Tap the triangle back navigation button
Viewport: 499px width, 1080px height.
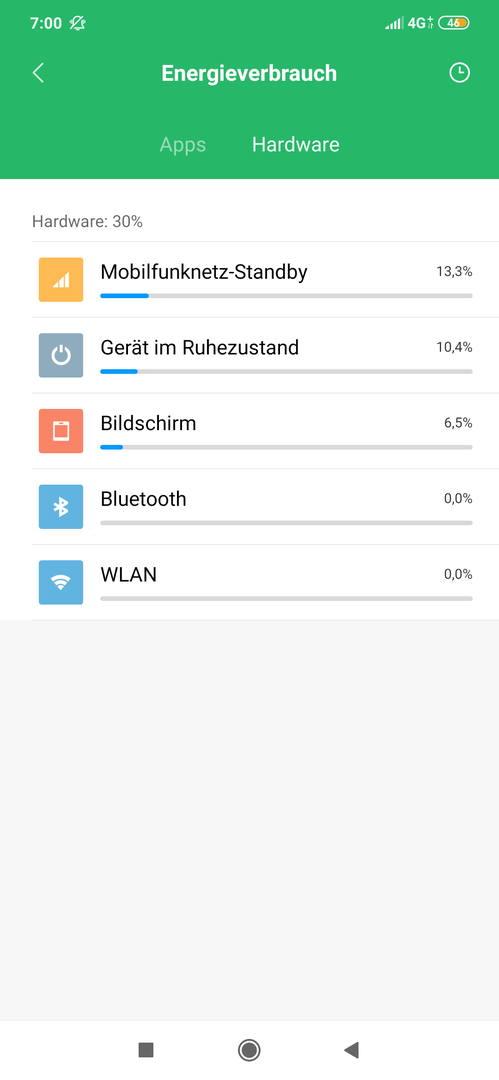point(352,1050)
